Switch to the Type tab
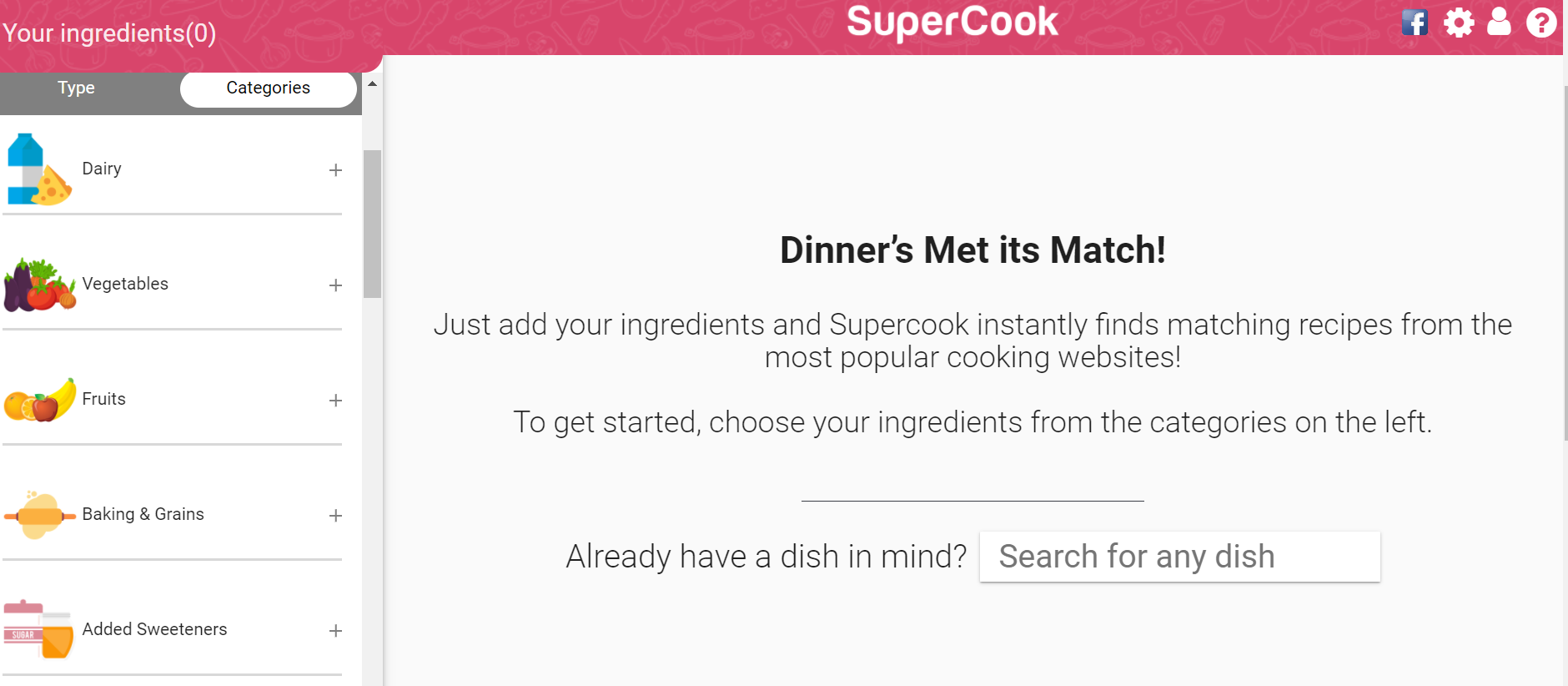Viewport: 1568px width, 686px height. tap(76, 88)
